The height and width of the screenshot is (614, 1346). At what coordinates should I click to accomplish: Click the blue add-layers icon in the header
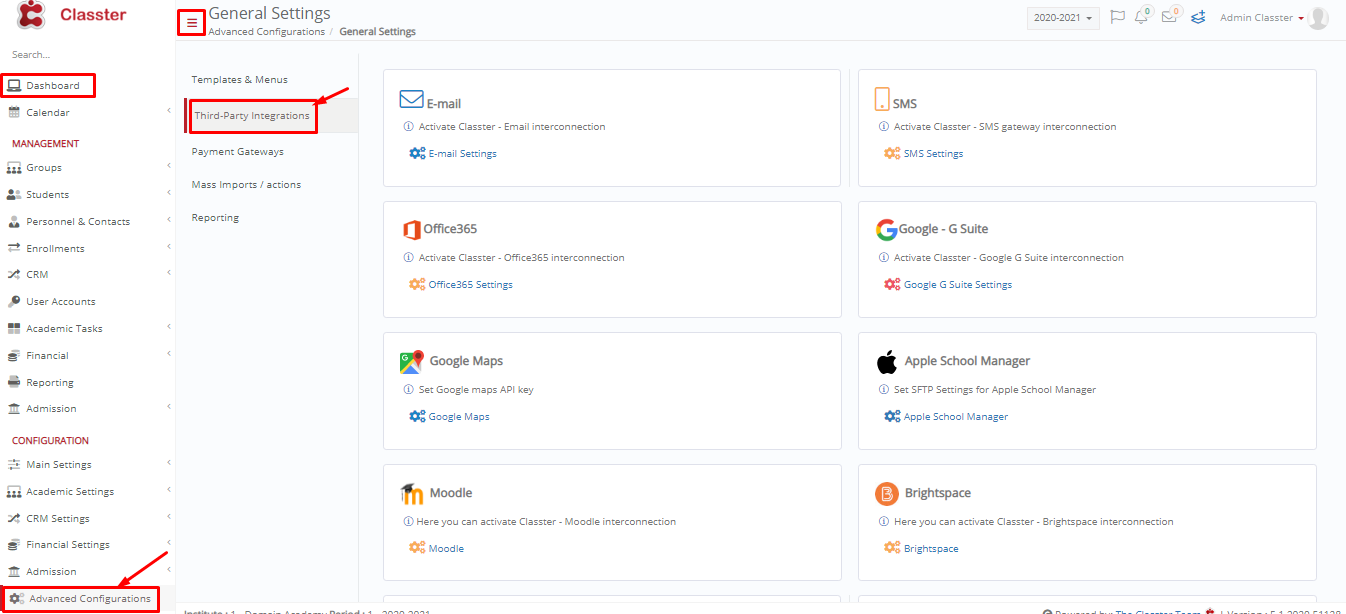pyautogui.click(x=1197, y=18)
